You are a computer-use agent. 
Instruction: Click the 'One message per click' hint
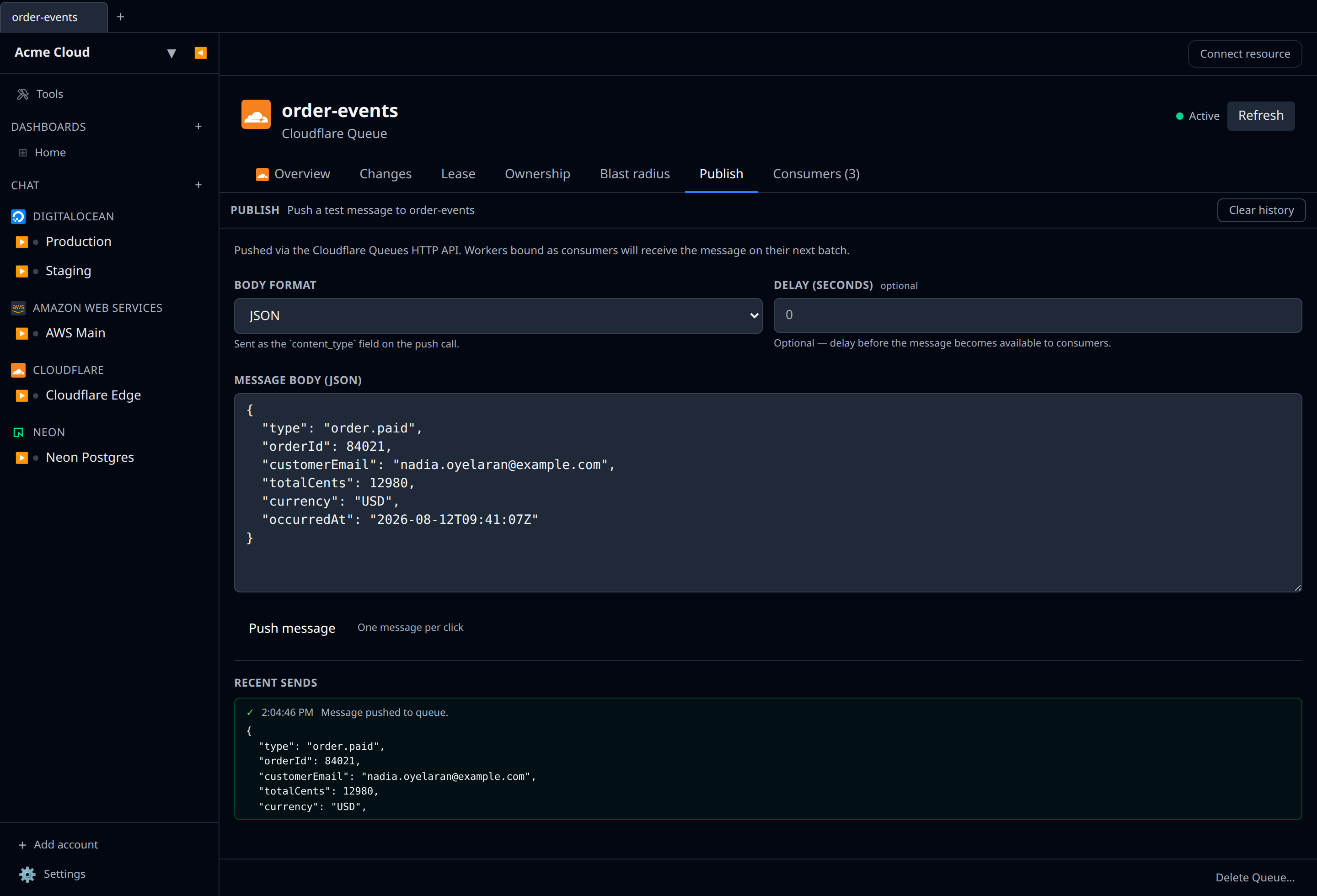click(x=410, y=628)
